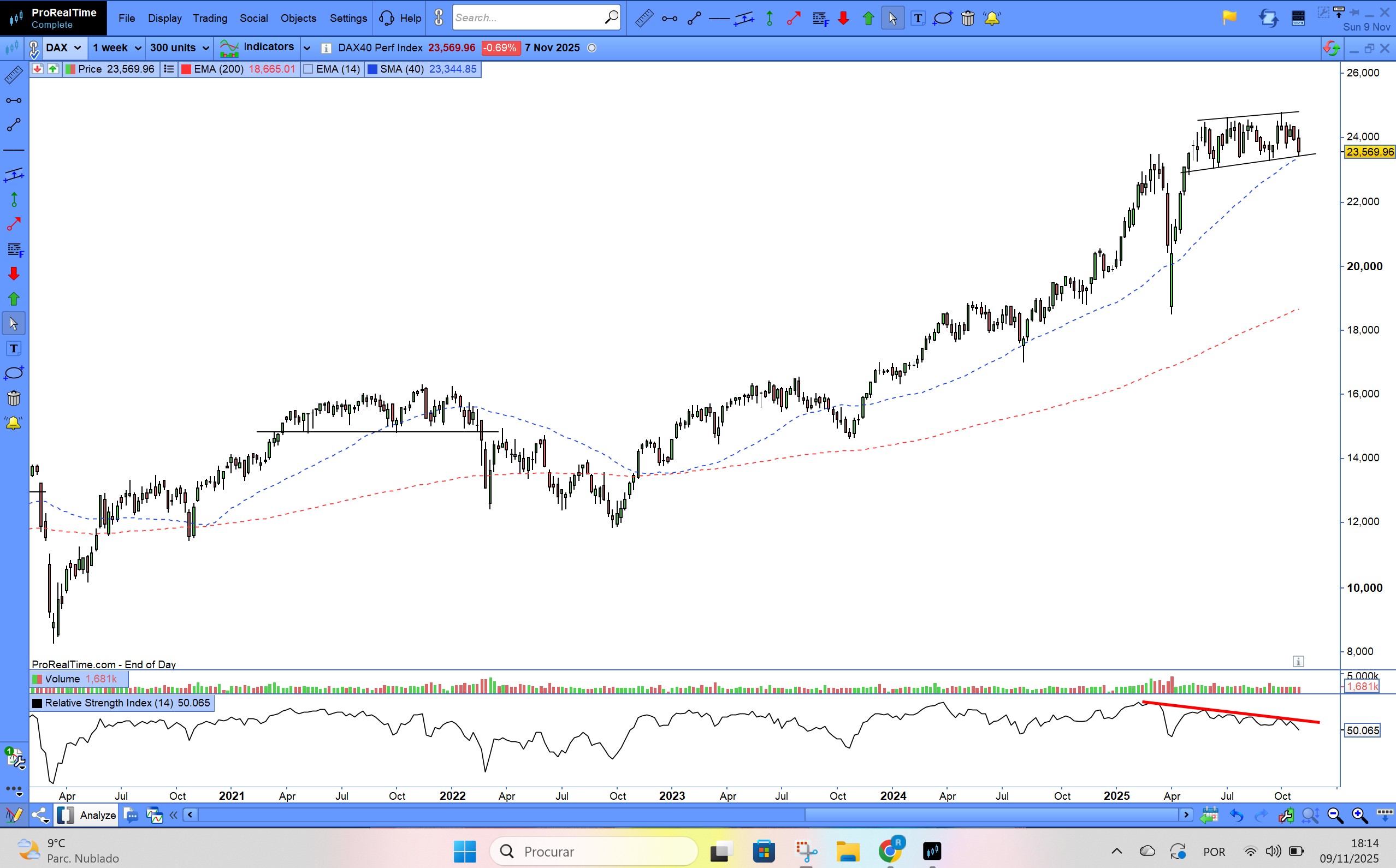This screenshot has width=1396, height=868.
Task: Select the ruler measurement tool in top toolbar
Action: (x=644, y=19)
